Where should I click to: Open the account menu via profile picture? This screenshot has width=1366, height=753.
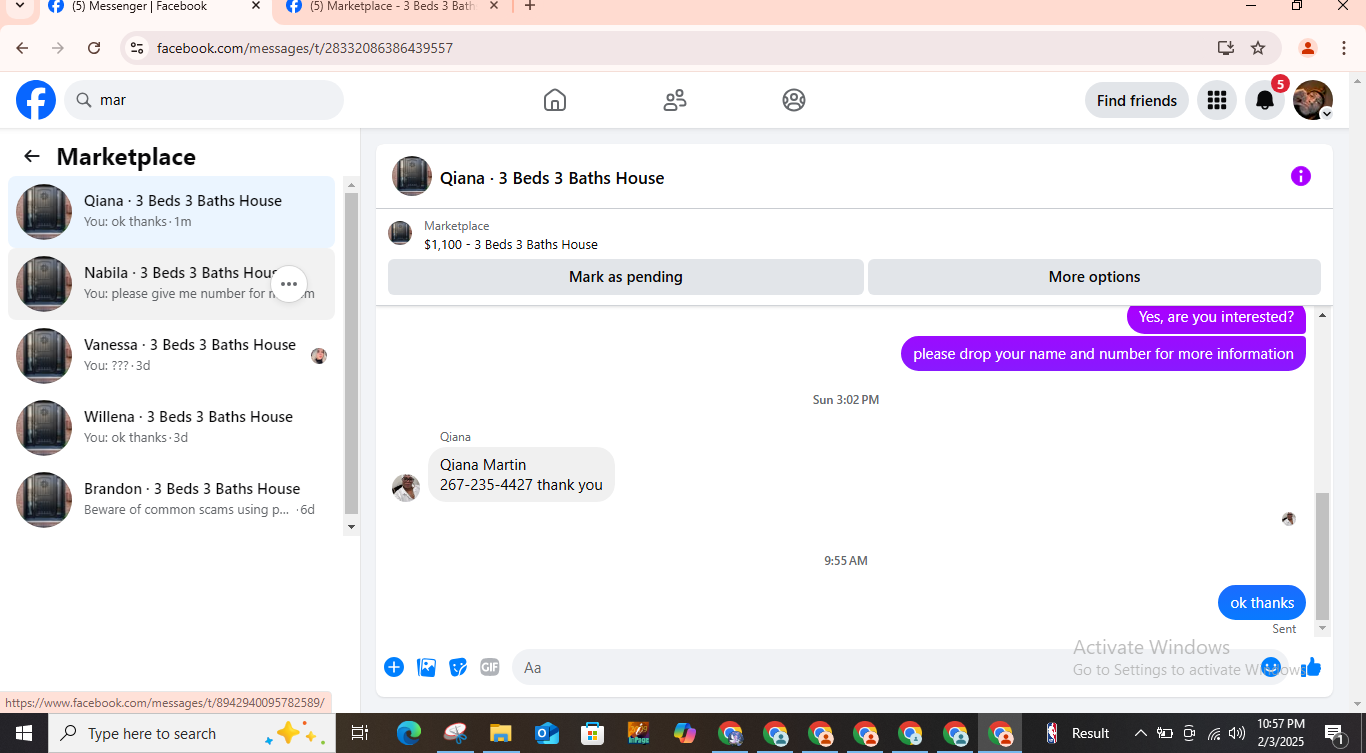point(1313,100)
